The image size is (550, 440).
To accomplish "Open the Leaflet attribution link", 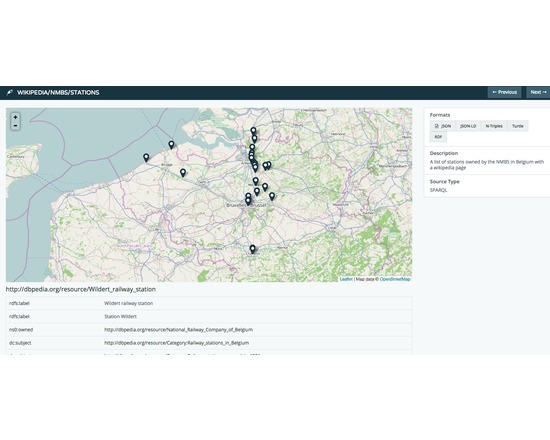I will (346, 279).
